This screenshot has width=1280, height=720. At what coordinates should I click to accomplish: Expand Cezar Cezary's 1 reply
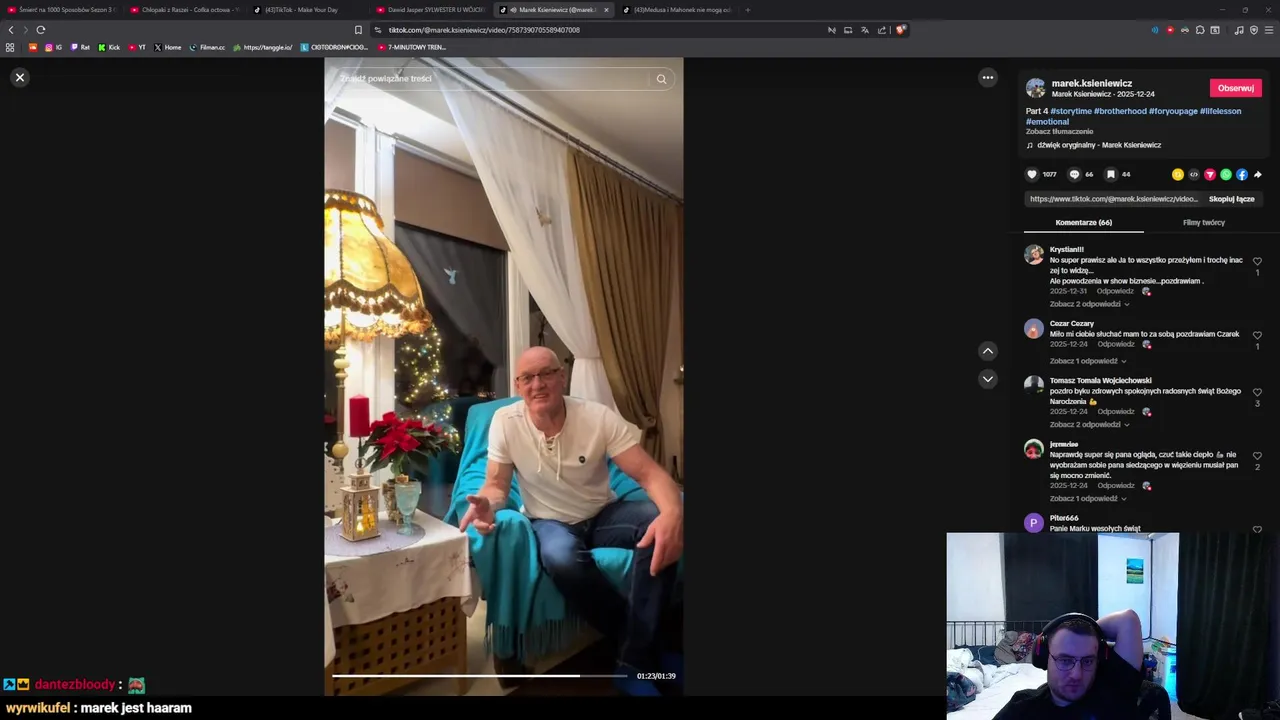coord(1088,361)
